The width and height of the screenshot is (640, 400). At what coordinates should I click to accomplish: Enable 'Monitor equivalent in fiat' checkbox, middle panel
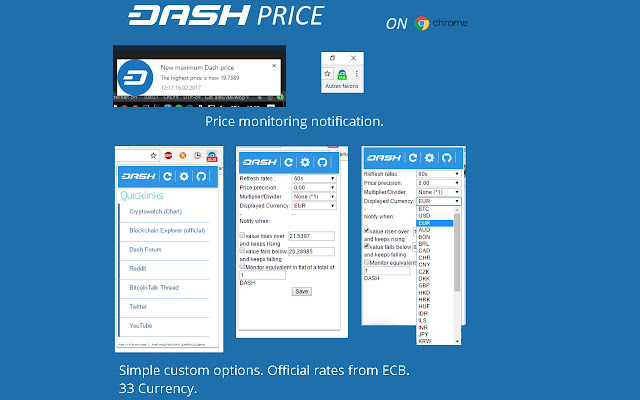pos(242,266)
